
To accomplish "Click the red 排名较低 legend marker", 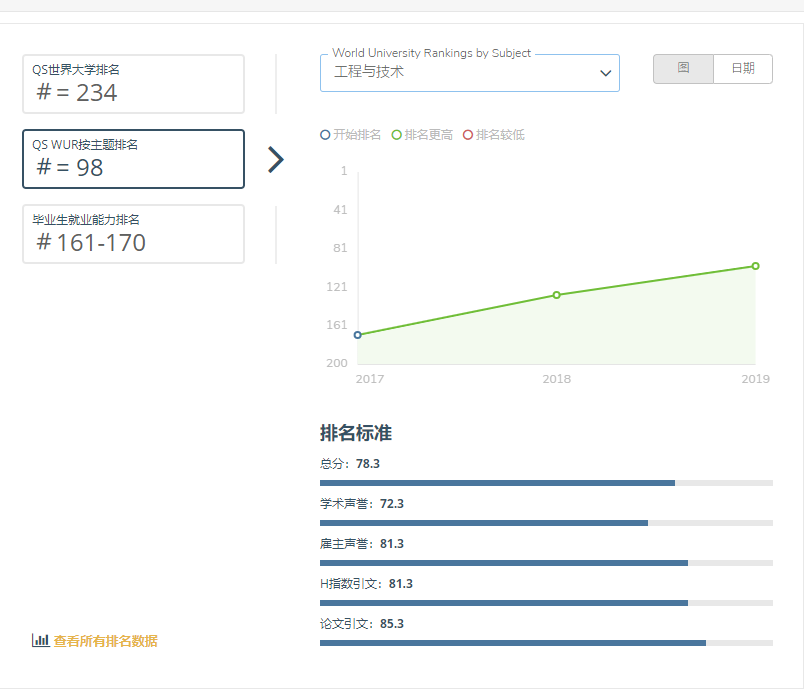I will pos(468,135).
